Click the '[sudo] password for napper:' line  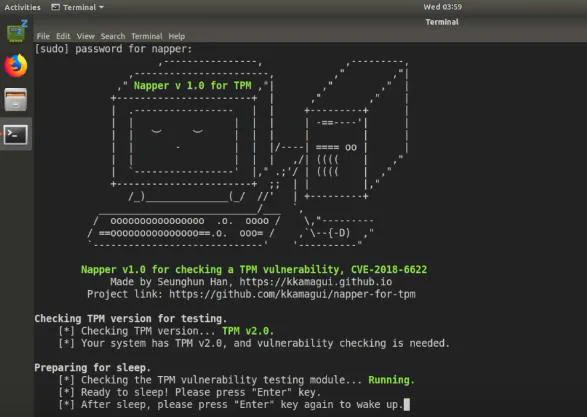pos(113,49)
